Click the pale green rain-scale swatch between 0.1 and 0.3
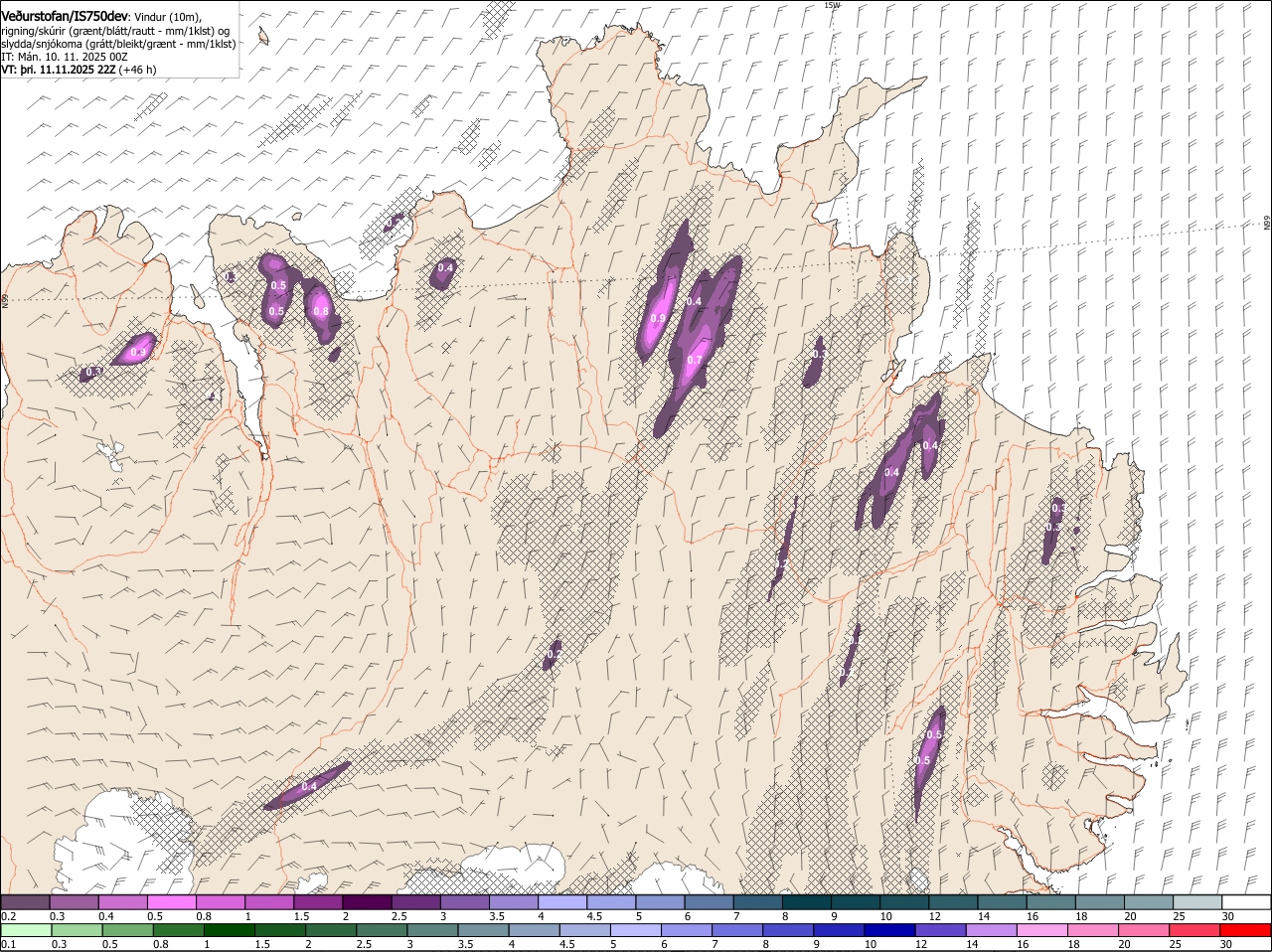Screen dimensions: 1272x952 pos(27,930)
